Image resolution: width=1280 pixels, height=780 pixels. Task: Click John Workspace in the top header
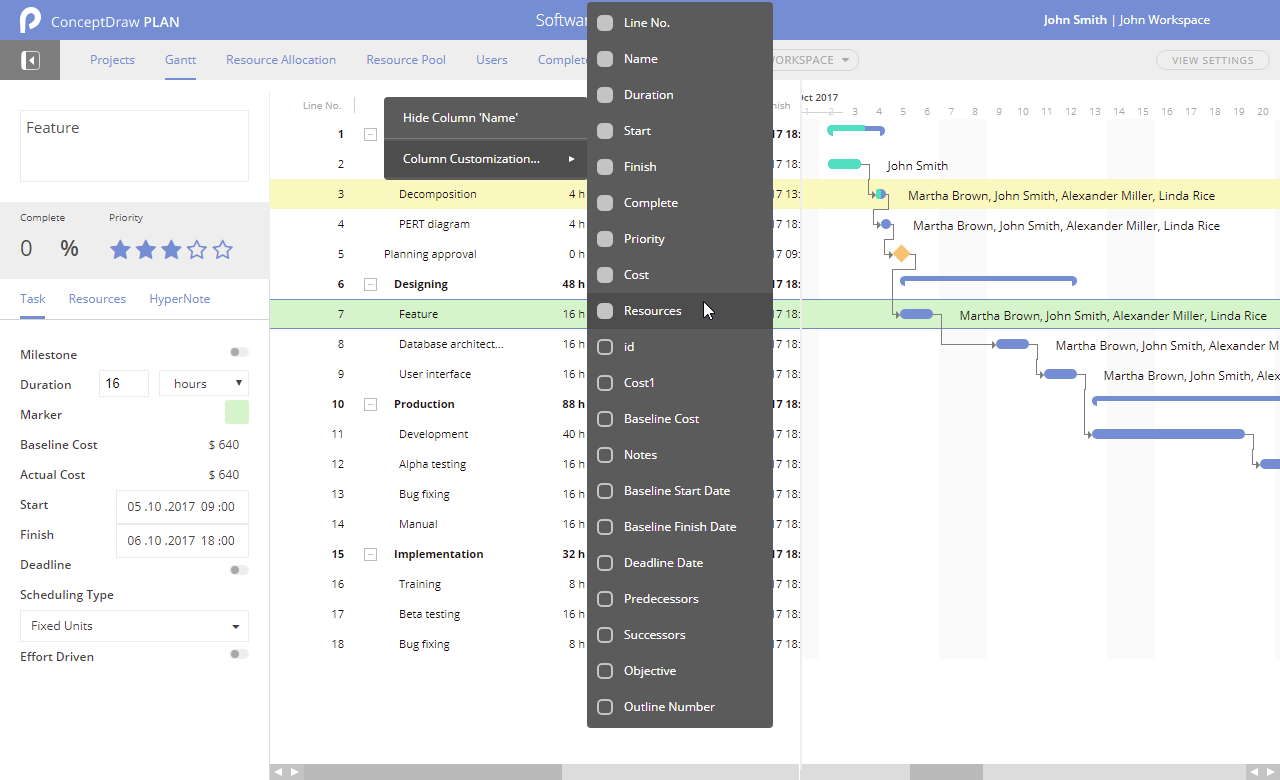[x=1164, y=20]
